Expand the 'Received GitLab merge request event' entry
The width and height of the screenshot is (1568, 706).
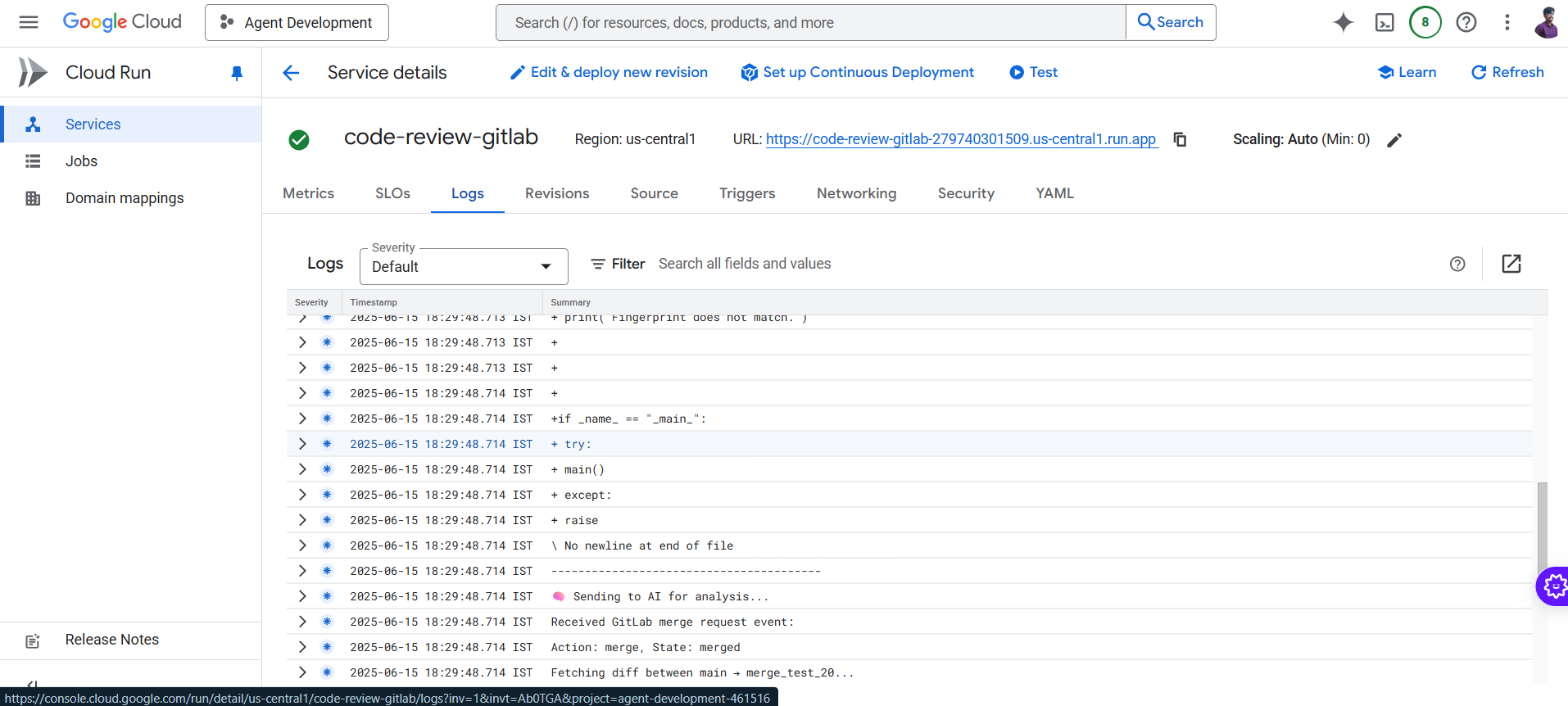click(x=302, y=622)
